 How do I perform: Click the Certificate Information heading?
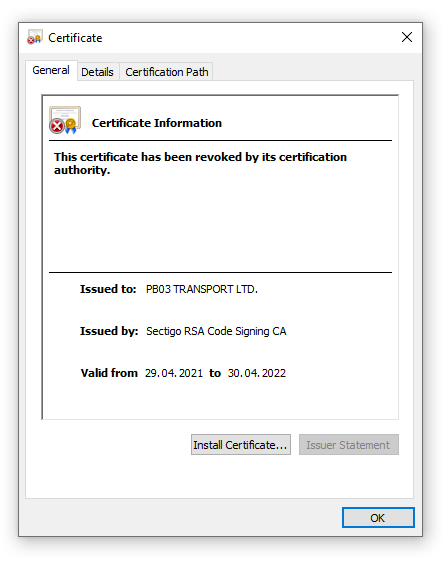[x=157, y=123]
